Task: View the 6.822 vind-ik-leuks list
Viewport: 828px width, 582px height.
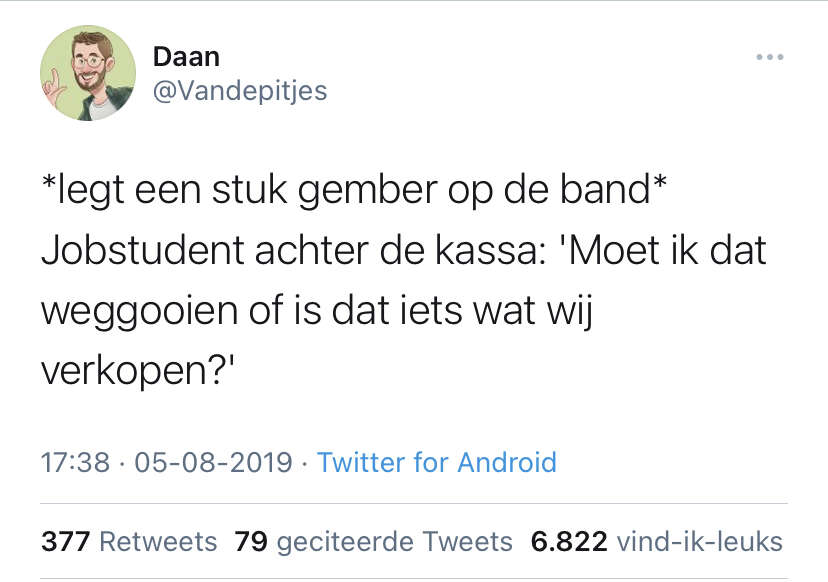Action: click(x=656, y=542)
